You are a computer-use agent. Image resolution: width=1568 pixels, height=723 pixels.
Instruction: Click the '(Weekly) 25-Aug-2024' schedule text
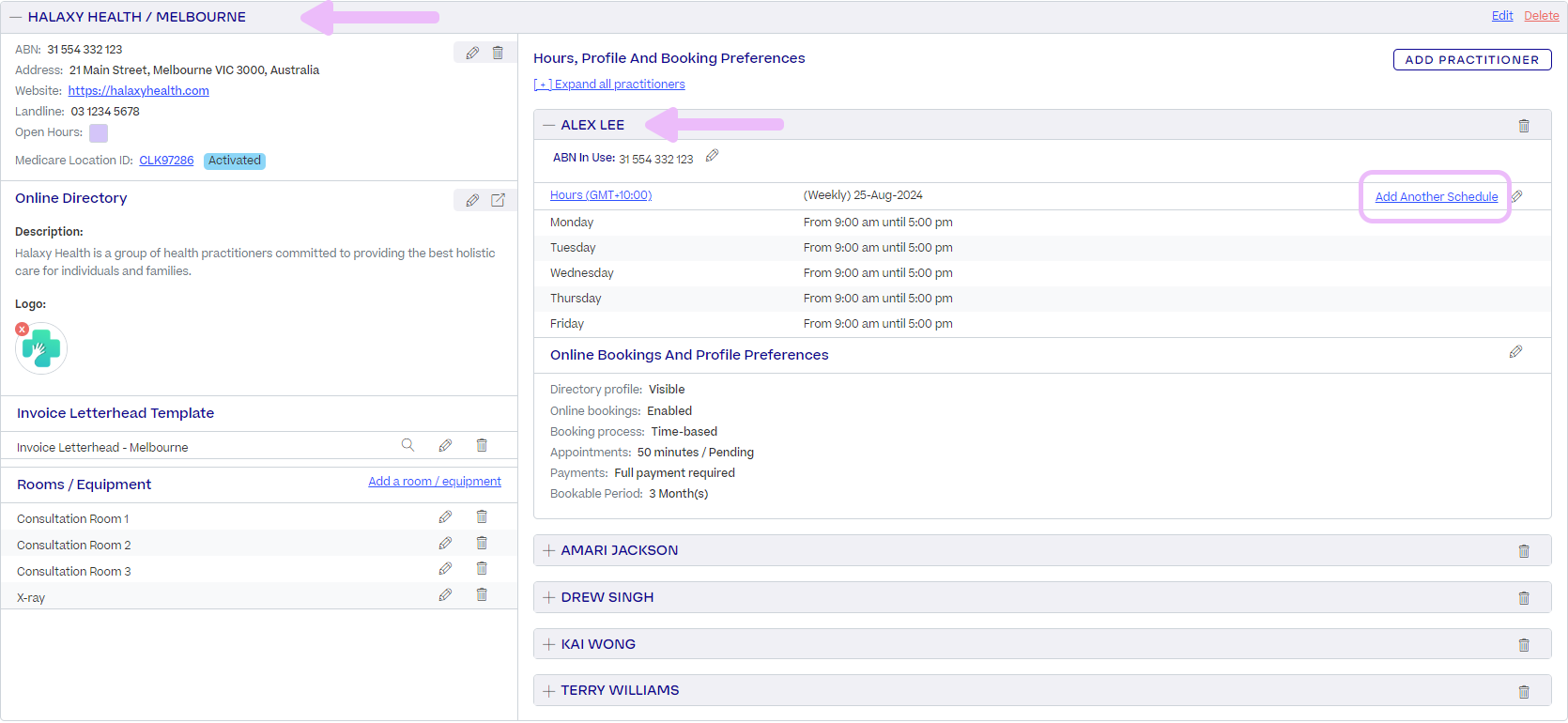tap(863, 195)
